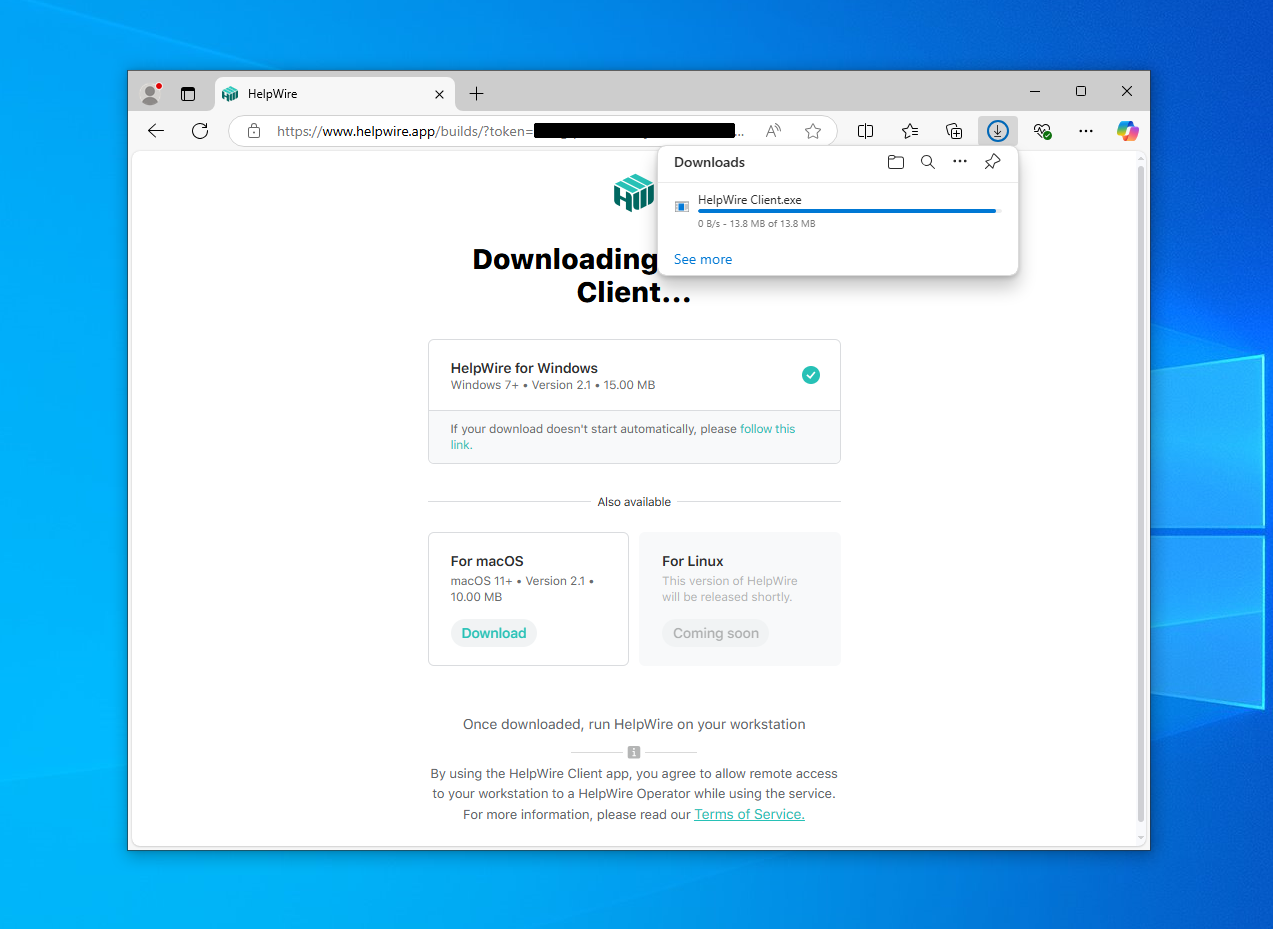Viewport: 1273px width, 929px height.
Task: Click the Downloads panel title
Action: point(710,162)
